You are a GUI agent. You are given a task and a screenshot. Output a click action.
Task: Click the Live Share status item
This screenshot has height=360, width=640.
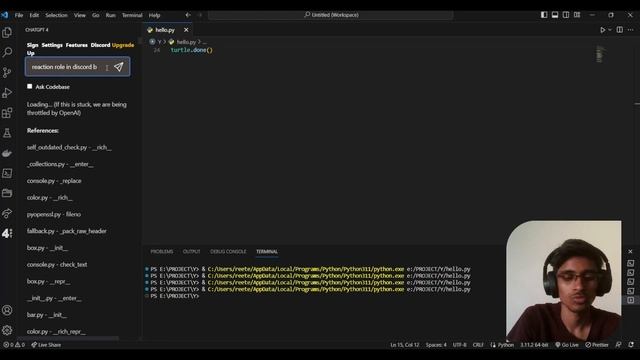tap(46, 345)
